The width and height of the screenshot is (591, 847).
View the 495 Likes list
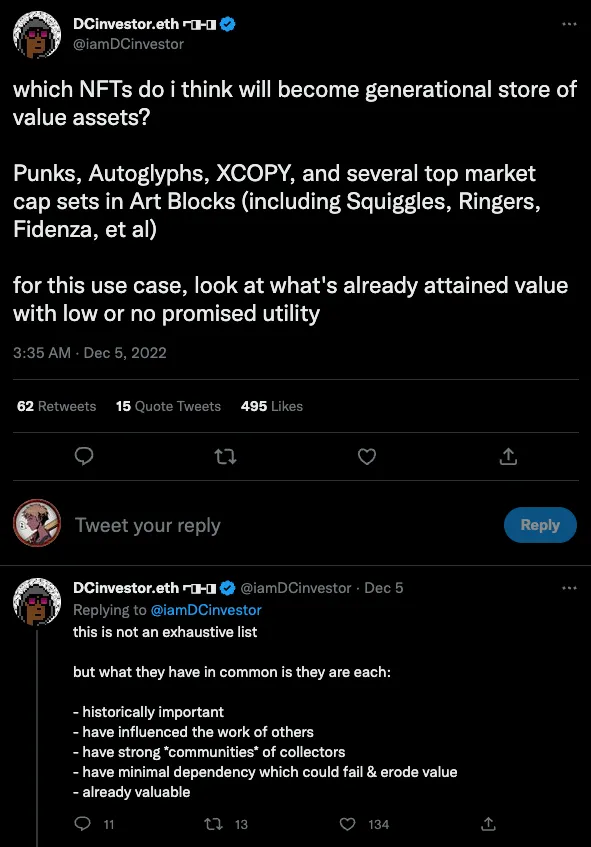click(272, 406)
